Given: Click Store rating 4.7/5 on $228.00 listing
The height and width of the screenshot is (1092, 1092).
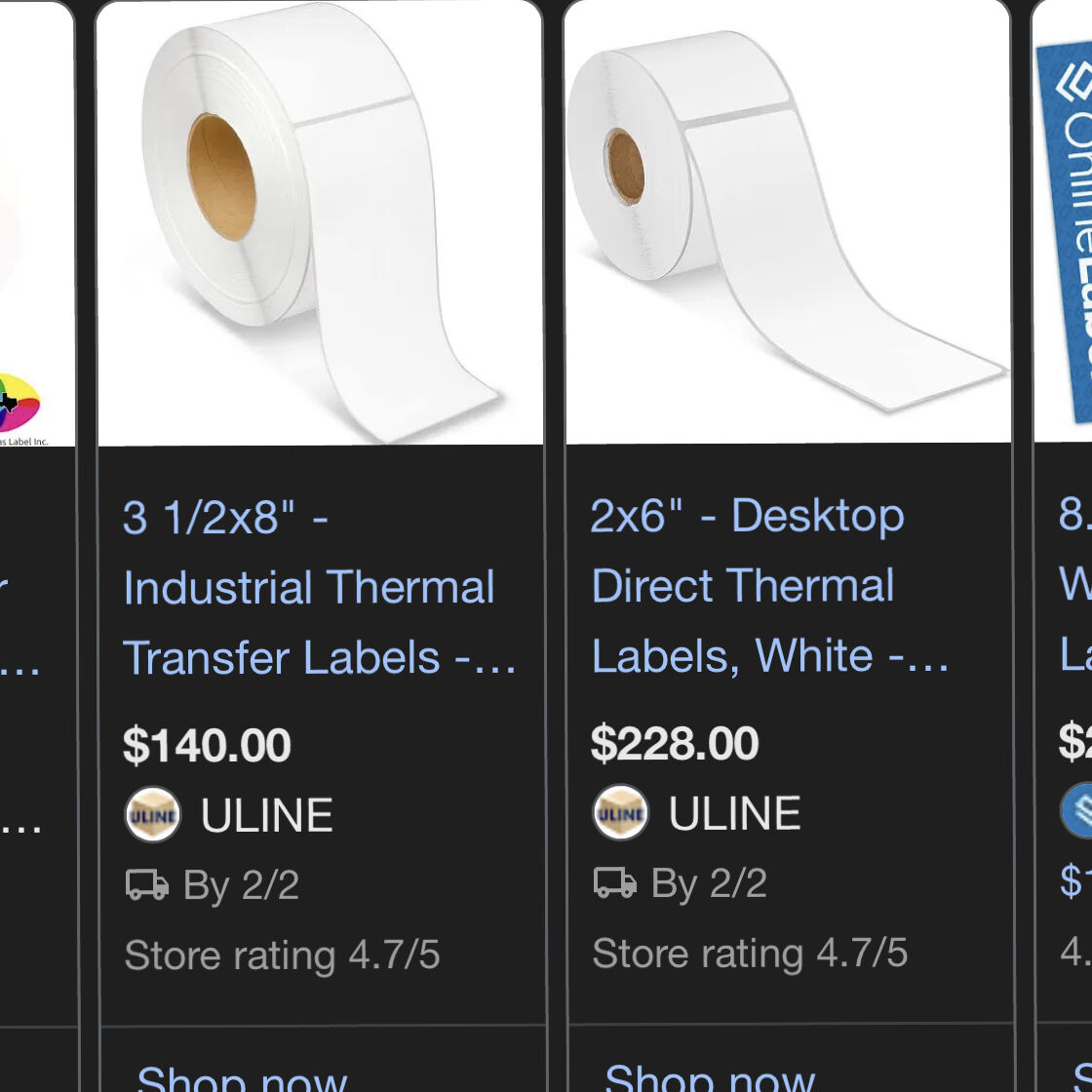Looking at the screenshot, I should pyautogui.click(x=750, y=954).
